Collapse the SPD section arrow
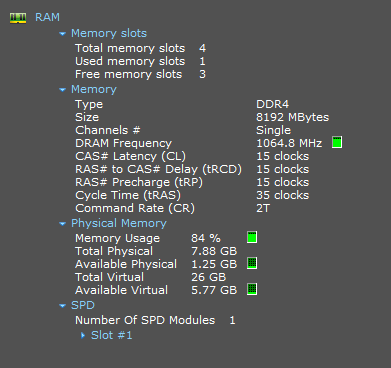 pos(62,306)
